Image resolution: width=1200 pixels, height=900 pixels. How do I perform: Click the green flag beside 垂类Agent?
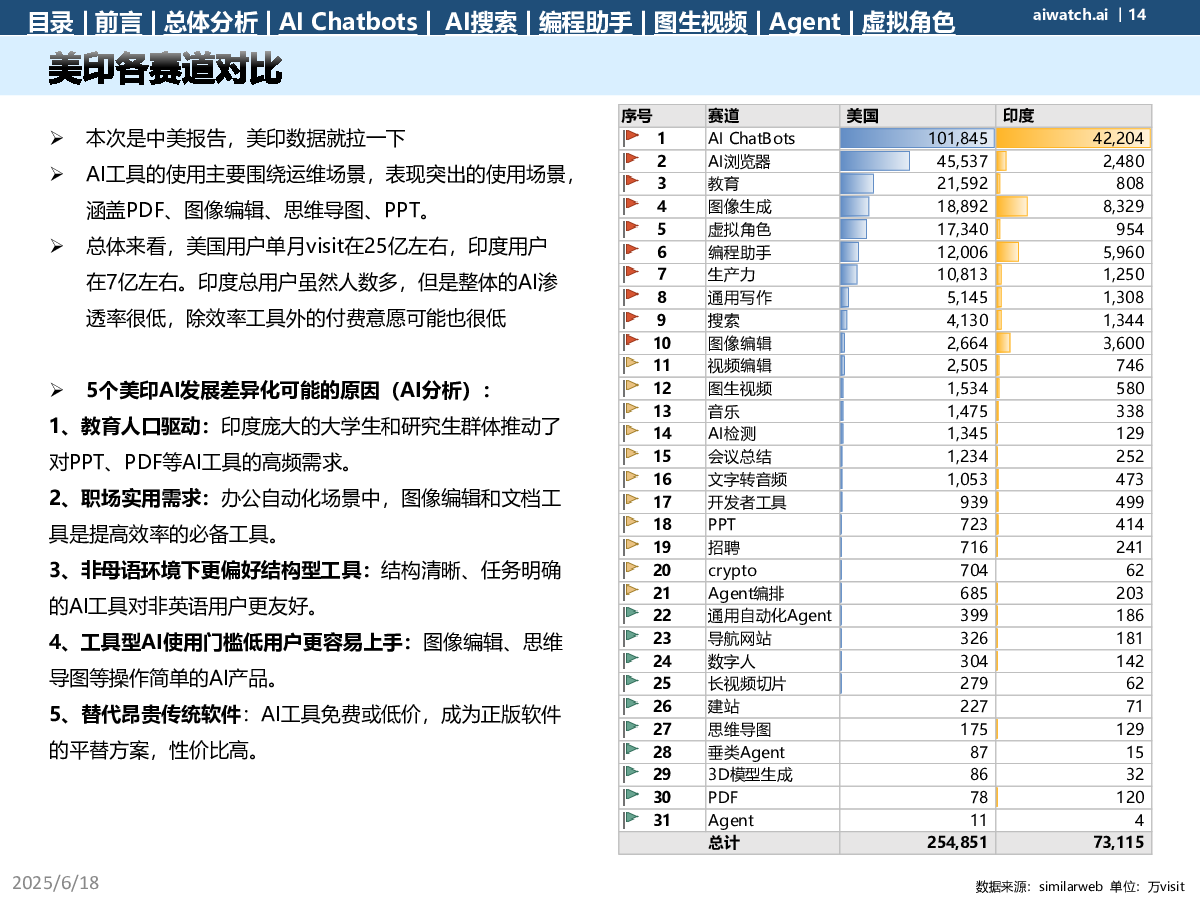[x=631, y=752]
